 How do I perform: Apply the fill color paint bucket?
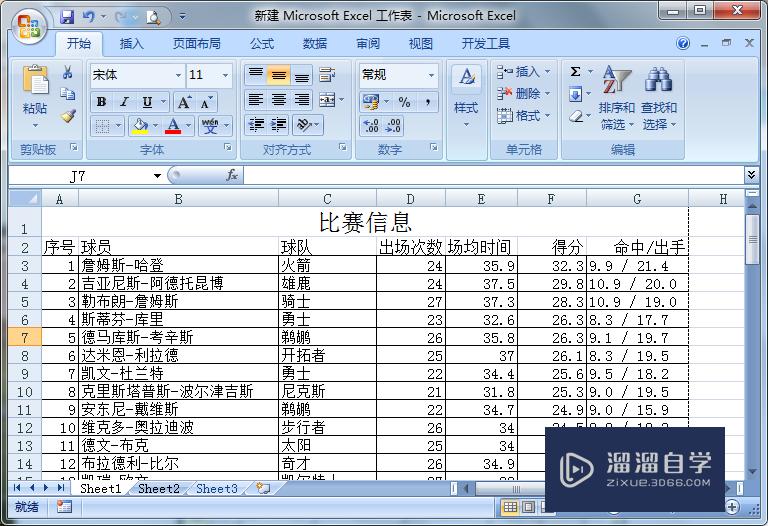click(140, 126)
